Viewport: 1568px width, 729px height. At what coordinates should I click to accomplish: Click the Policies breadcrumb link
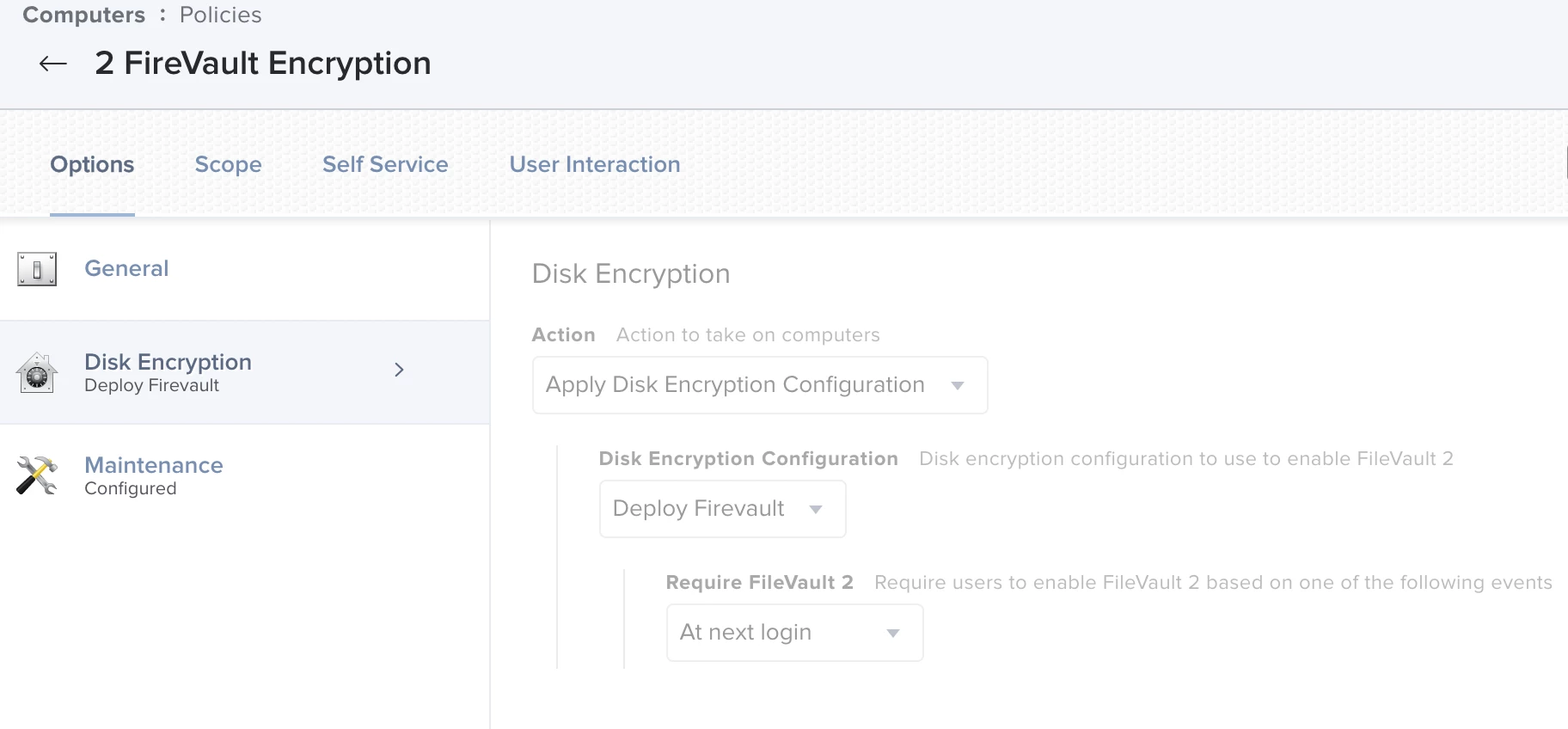pos(220,15)
